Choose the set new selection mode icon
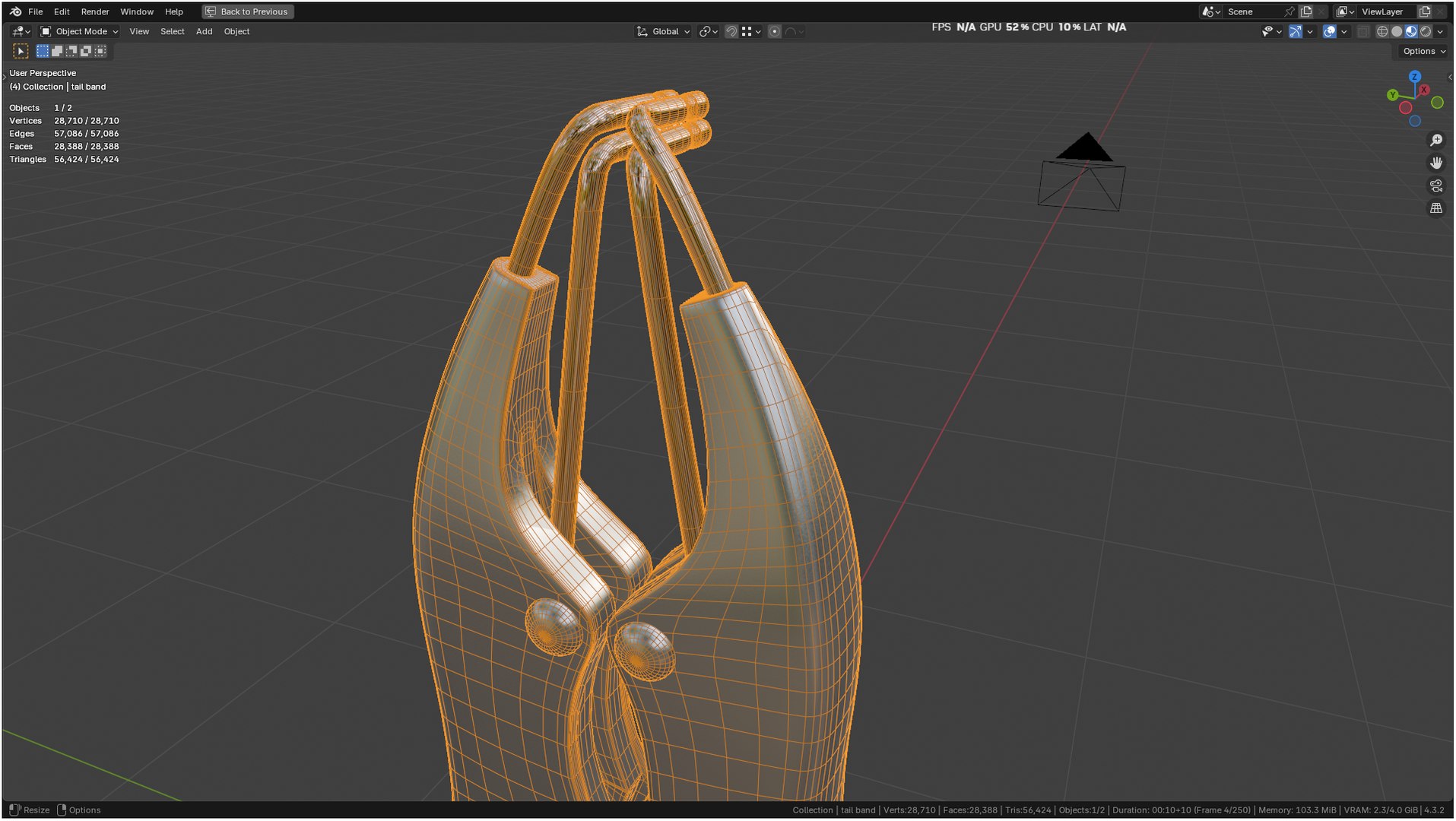 click(43, 51)
